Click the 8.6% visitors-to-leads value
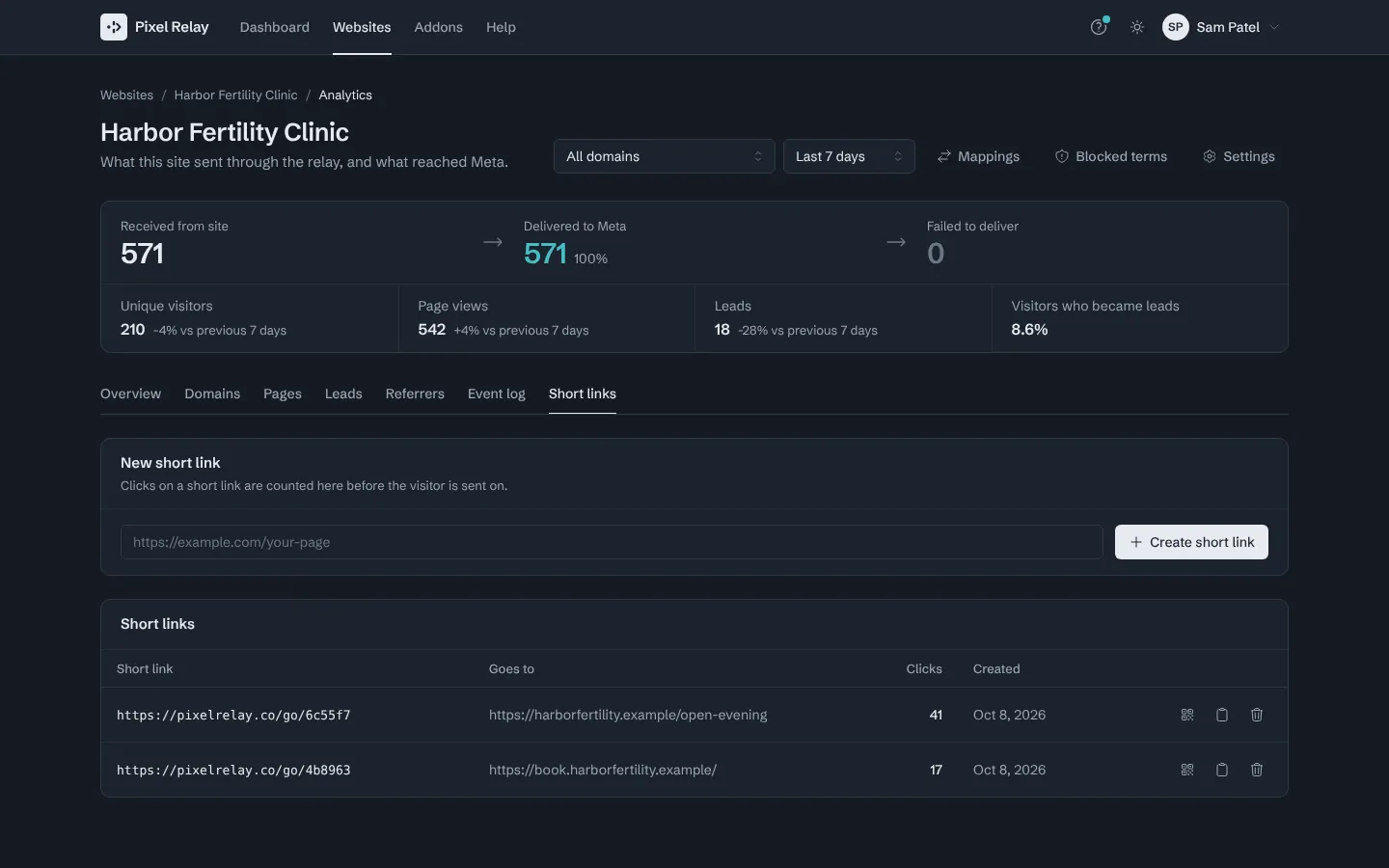This screenshot has width=1389, height=868. [x=1029, y=330]
